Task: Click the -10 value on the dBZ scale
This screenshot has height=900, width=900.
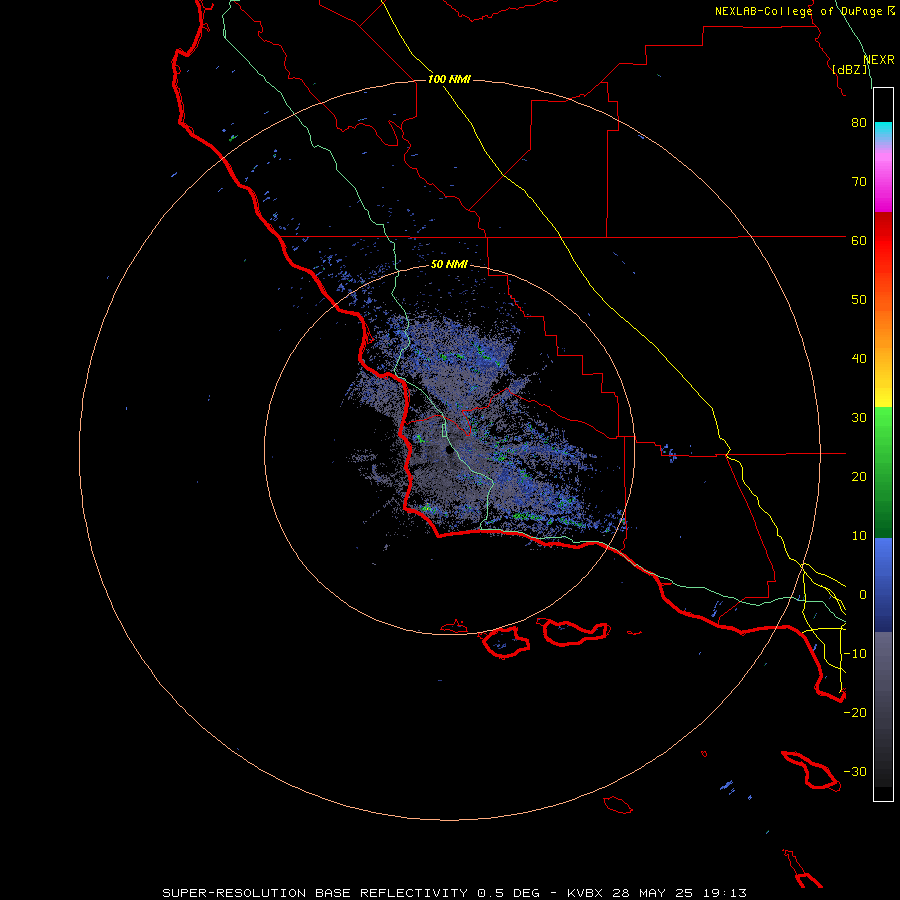Action: click(x=855, y=654)
